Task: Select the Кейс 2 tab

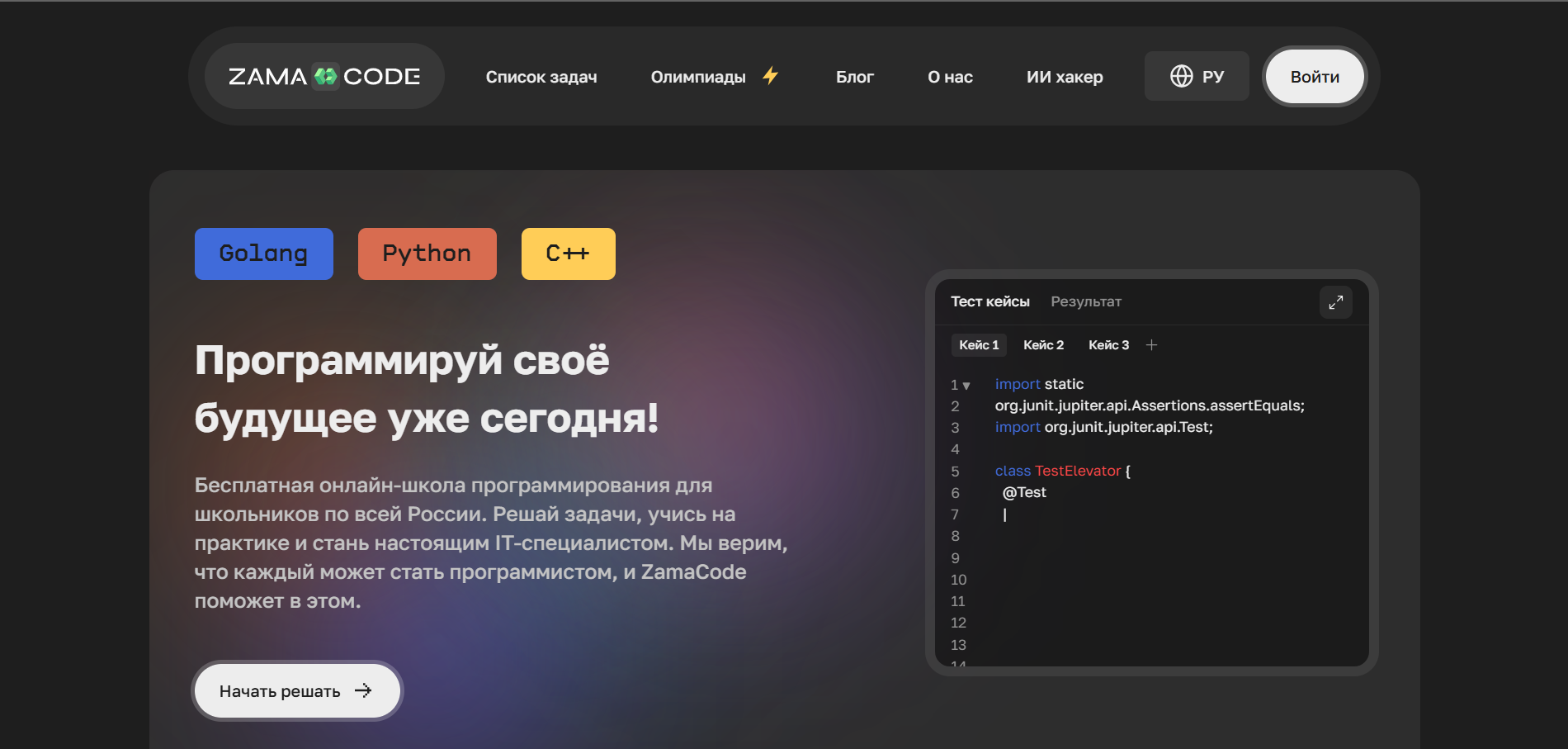Action: 1043,345
